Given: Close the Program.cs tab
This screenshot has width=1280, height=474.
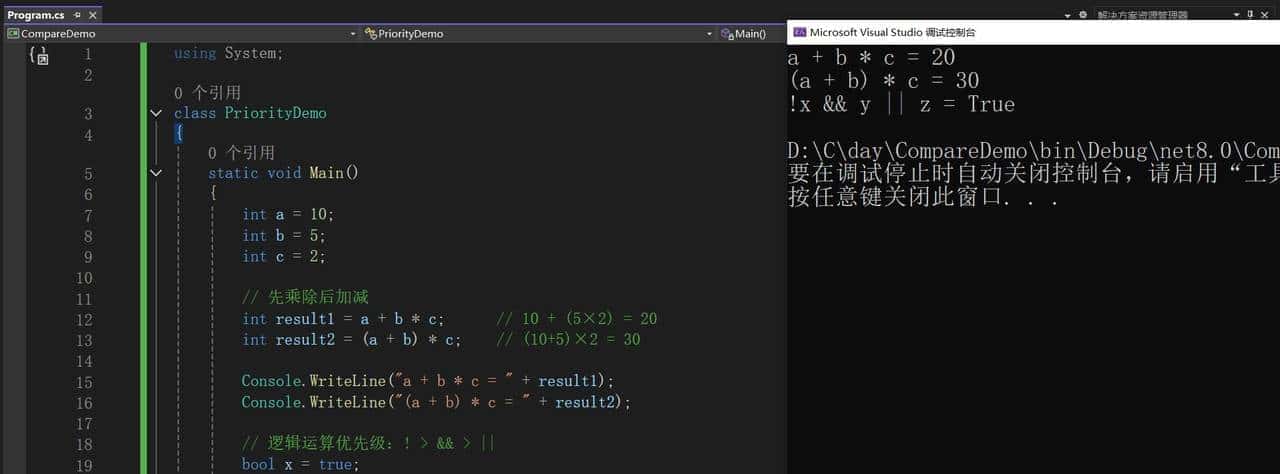Looking at the screenshot, I should 92,15.
